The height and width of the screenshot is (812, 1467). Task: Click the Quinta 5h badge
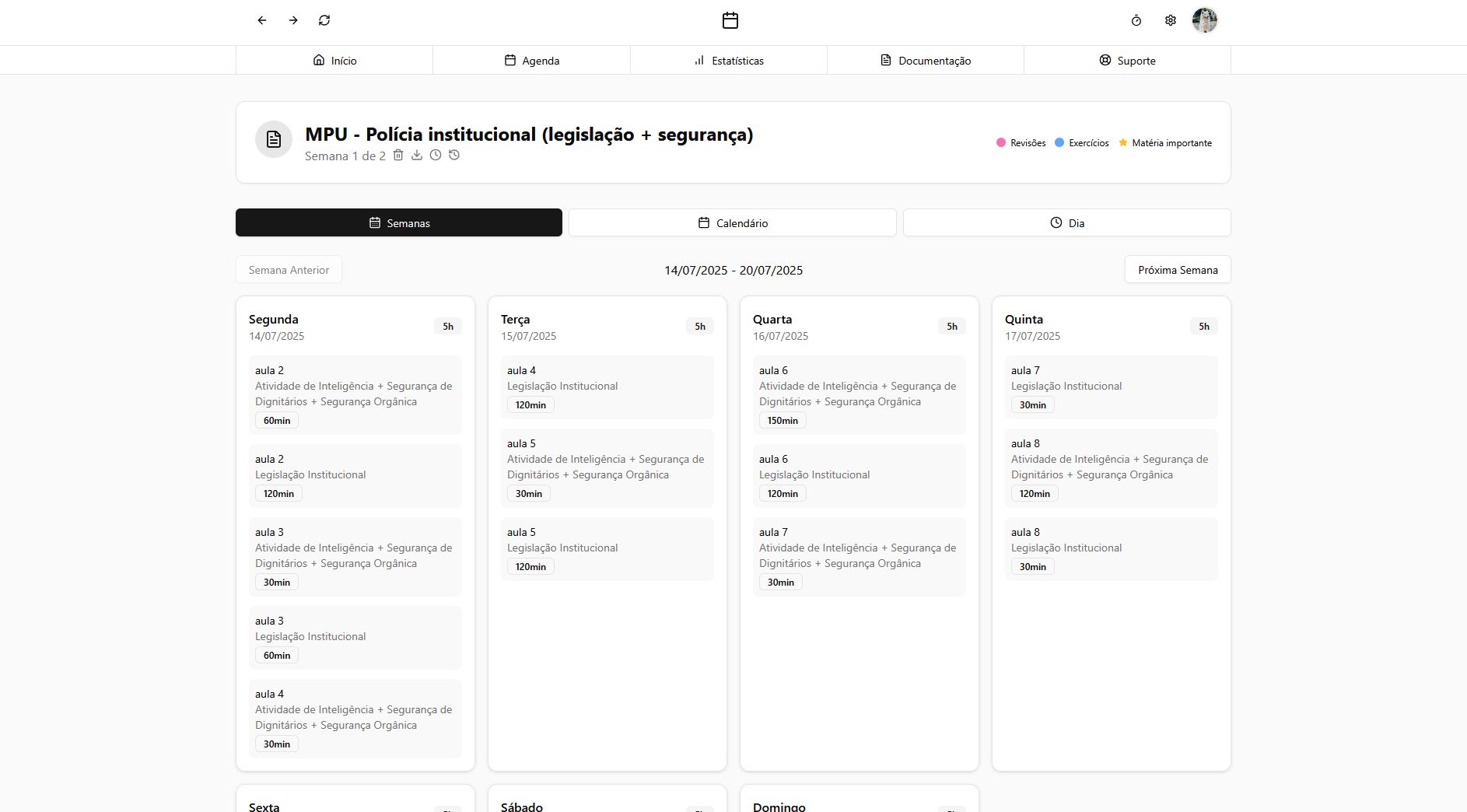pyautogui.click(x=1204, y=327)
